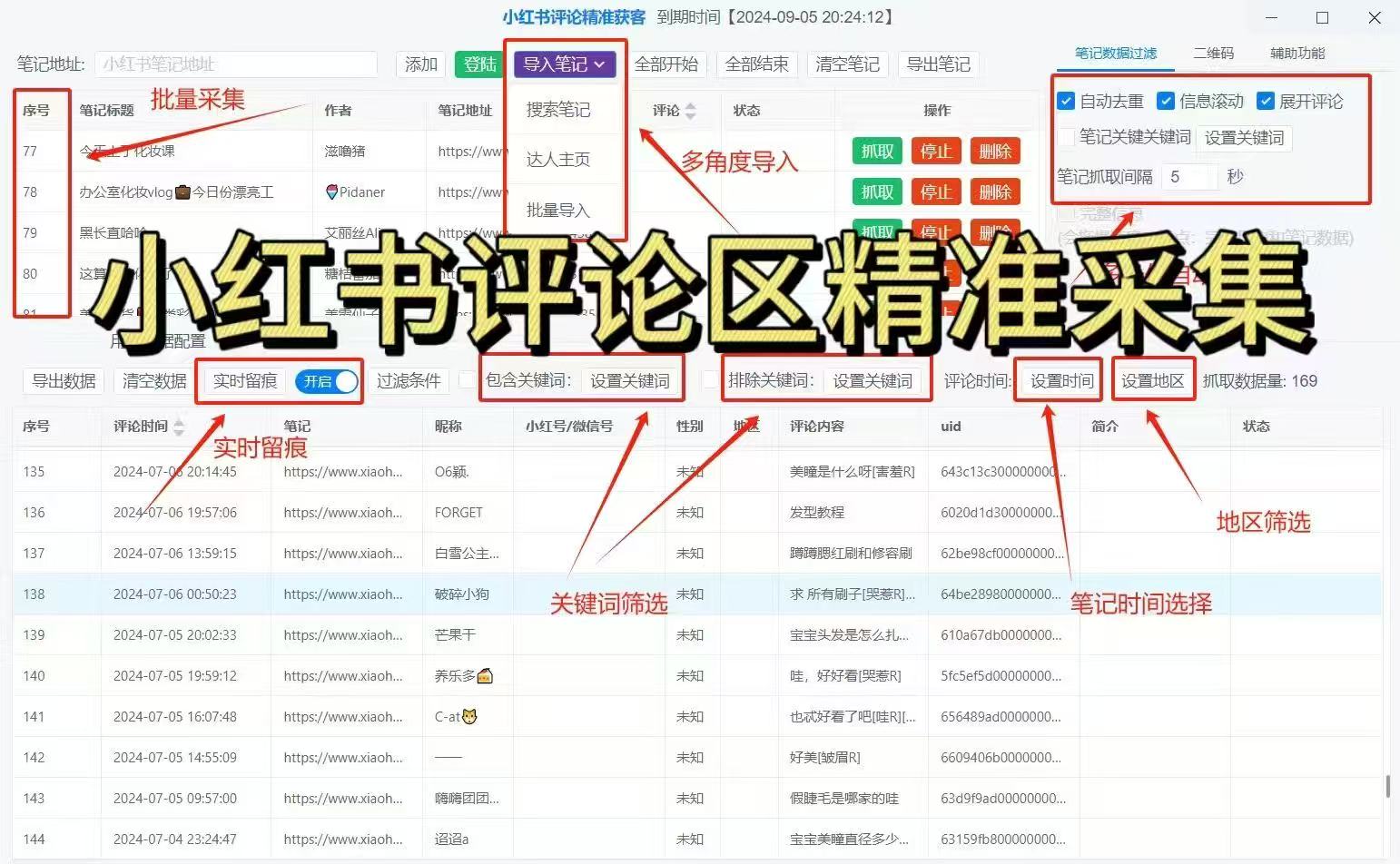Click 设置地区 region filter button

point(1152,381)
